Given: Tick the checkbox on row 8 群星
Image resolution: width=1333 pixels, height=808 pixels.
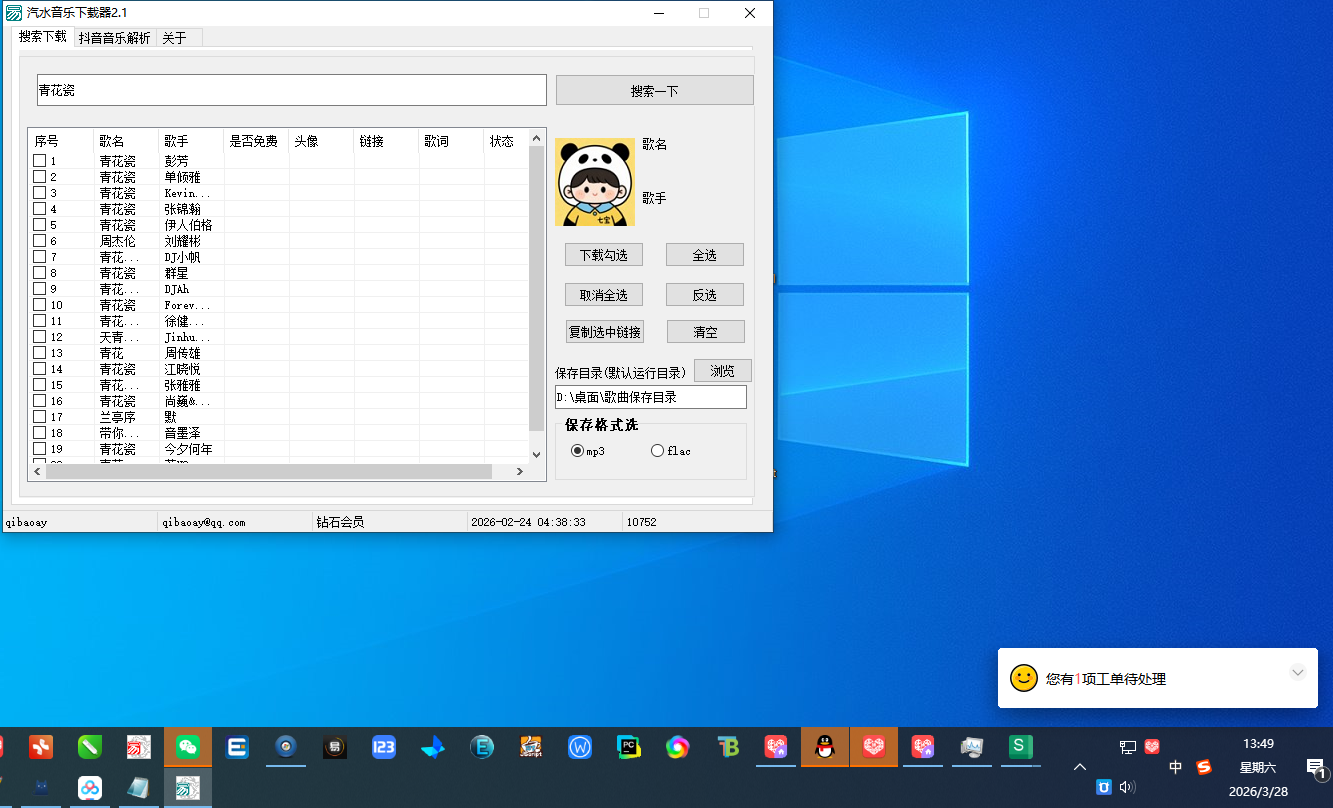Looking at the screenshot, I should point(40,273).
